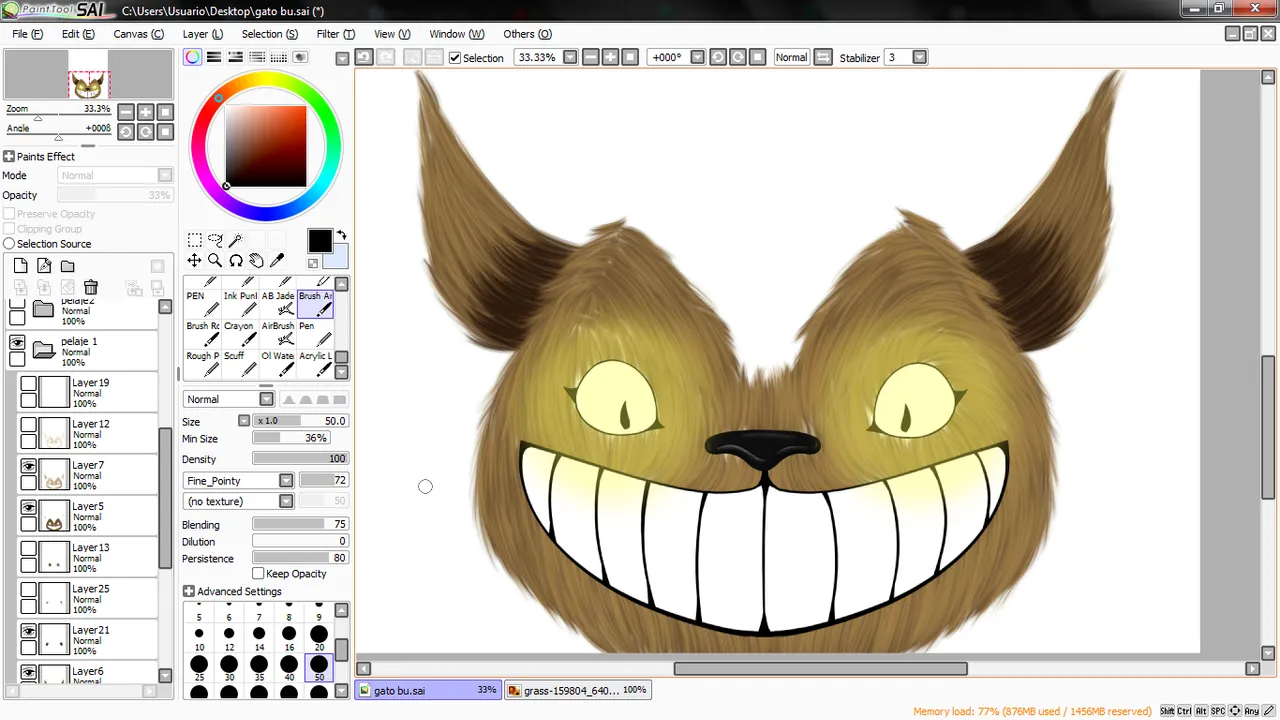1280x720 pixels.
Task: Select the Selection Source radio button
Action: point(9,244)
